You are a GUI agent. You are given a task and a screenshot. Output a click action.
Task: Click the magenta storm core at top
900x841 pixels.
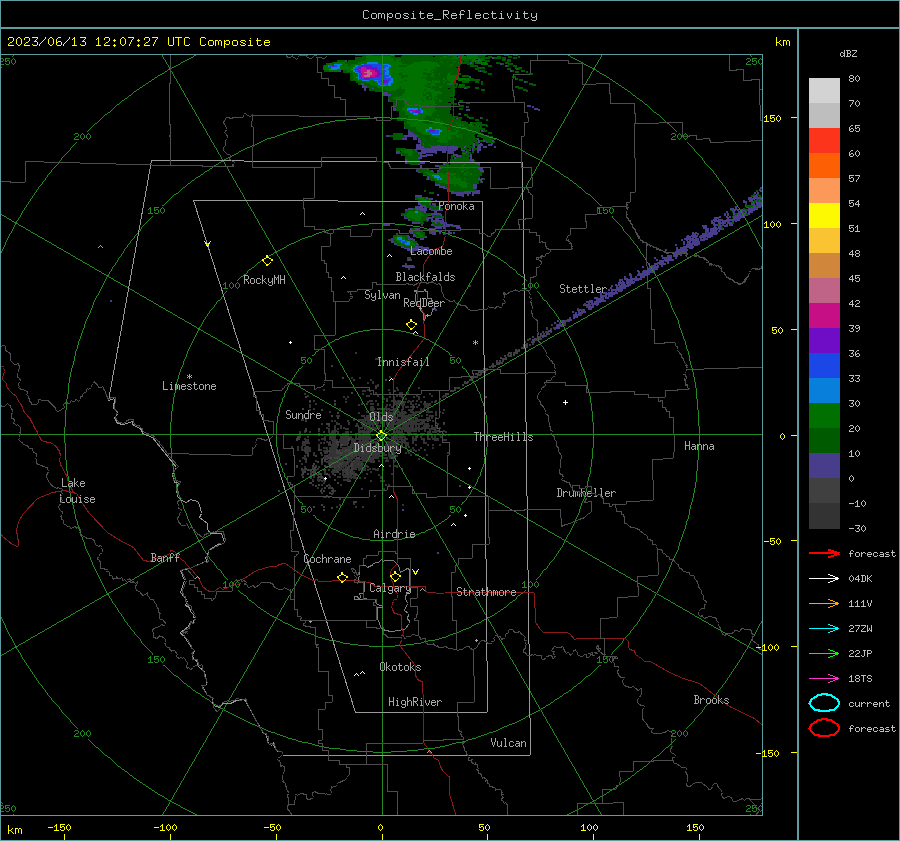pos(367,73)
